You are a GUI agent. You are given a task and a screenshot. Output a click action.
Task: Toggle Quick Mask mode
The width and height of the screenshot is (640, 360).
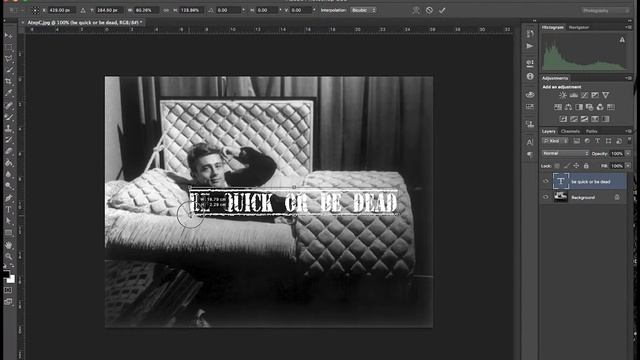pos(8,290)
